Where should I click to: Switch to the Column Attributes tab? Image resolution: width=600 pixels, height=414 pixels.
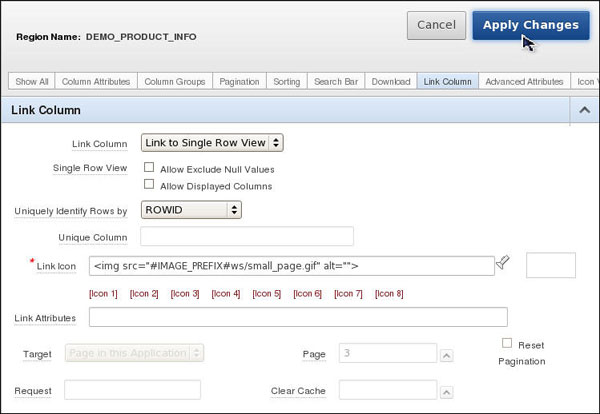(94, 81)
